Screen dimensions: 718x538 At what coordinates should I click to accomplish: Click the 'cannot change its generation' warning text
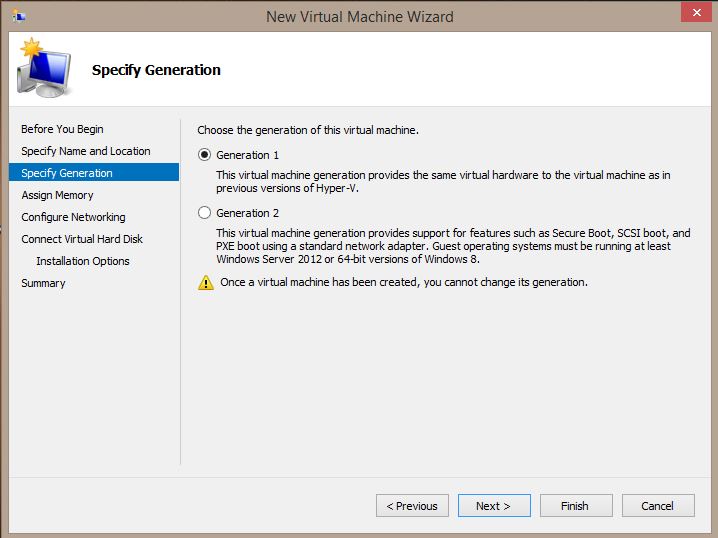(404, 282)
